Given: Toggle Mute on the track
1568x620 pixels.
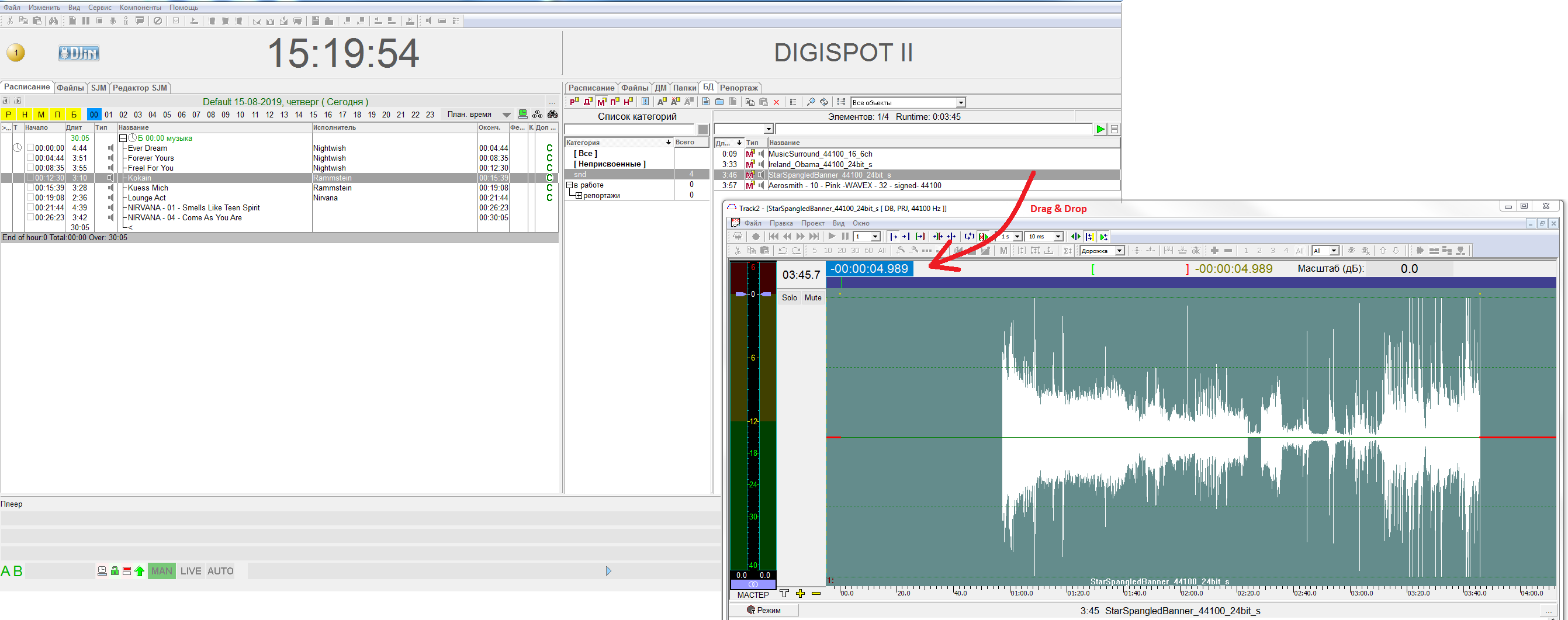Looking at the screenshot, I should tap(812, 297).
